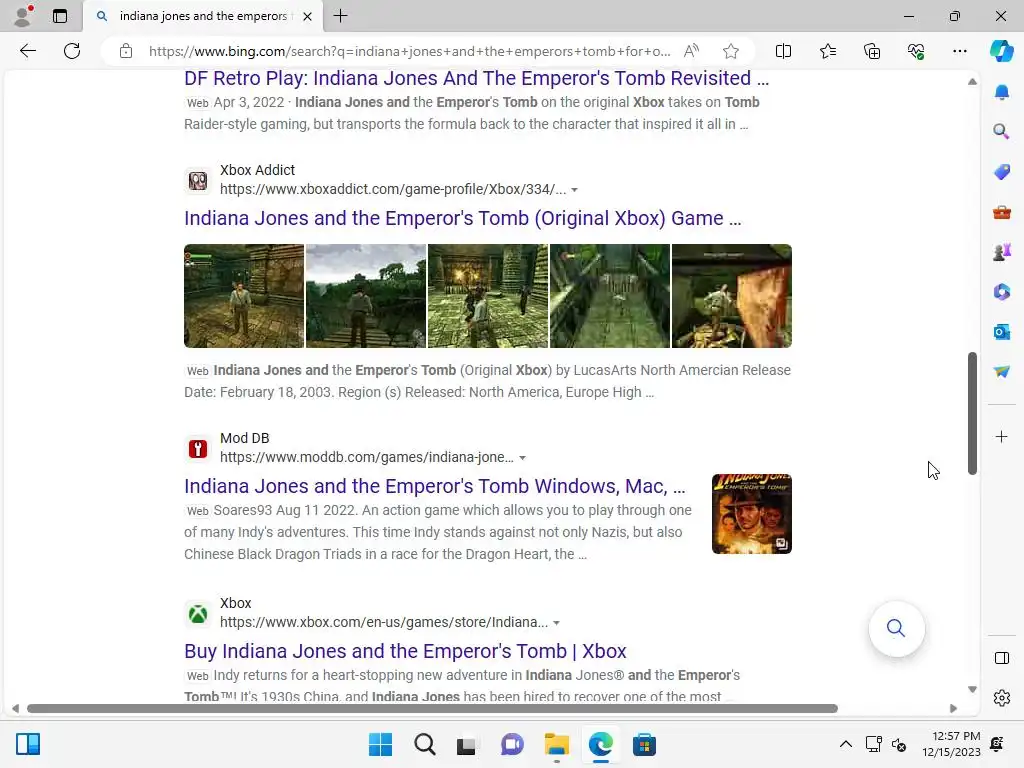Click floating visual search button
Screen dimensions: 1024x768
click(x=896, y=628)
